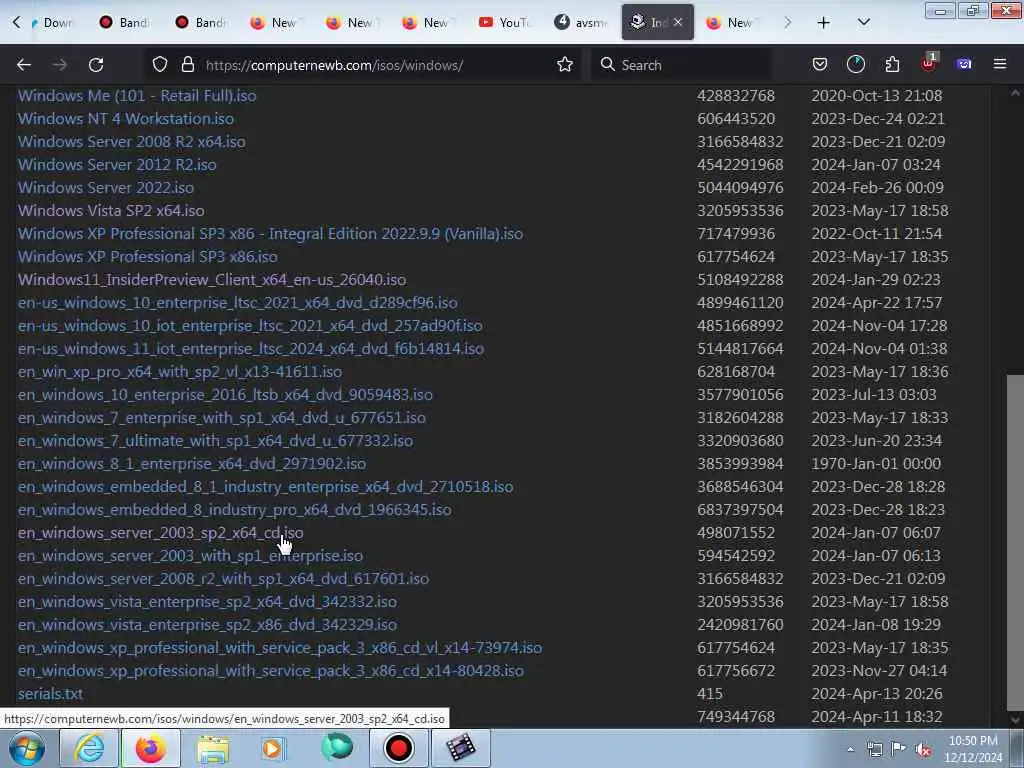Switch to the avsm tab

coord(581,23)
